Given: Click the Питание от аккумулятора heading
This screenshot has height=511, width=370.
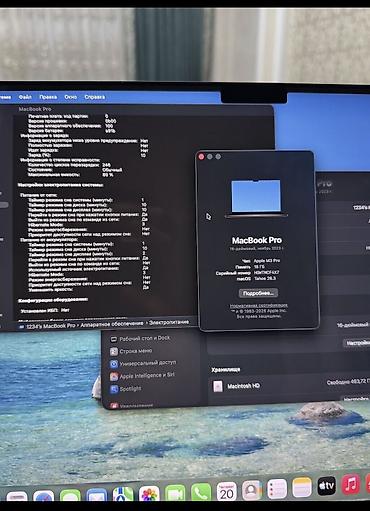Looking at the screenshot, I should coord(49,239).
